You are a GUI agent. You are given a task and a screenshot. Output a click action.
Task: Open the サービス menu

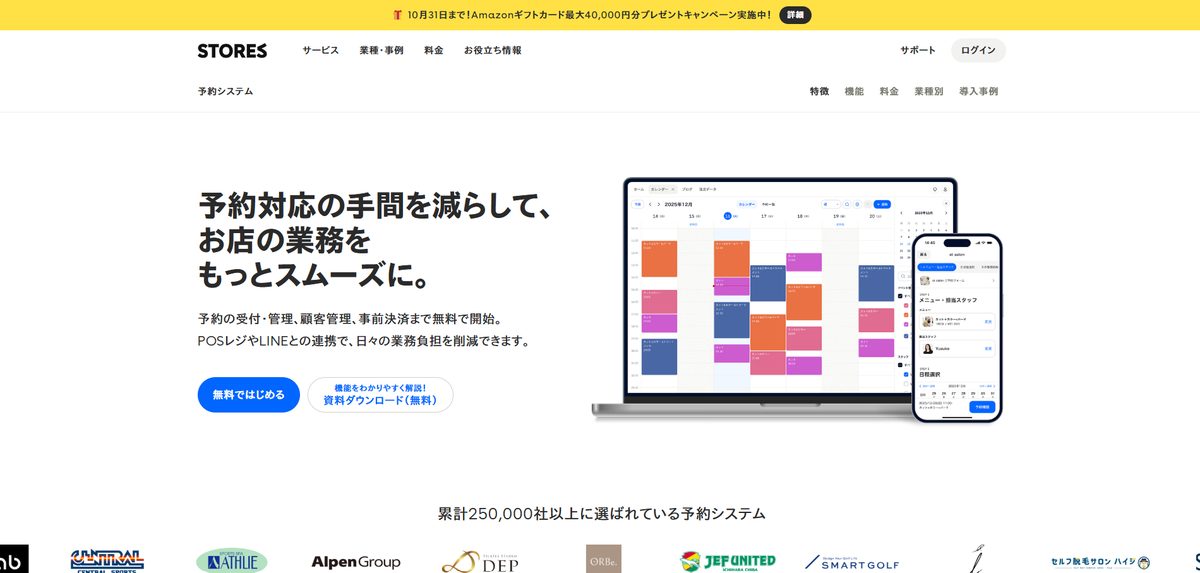pos(321,50)
